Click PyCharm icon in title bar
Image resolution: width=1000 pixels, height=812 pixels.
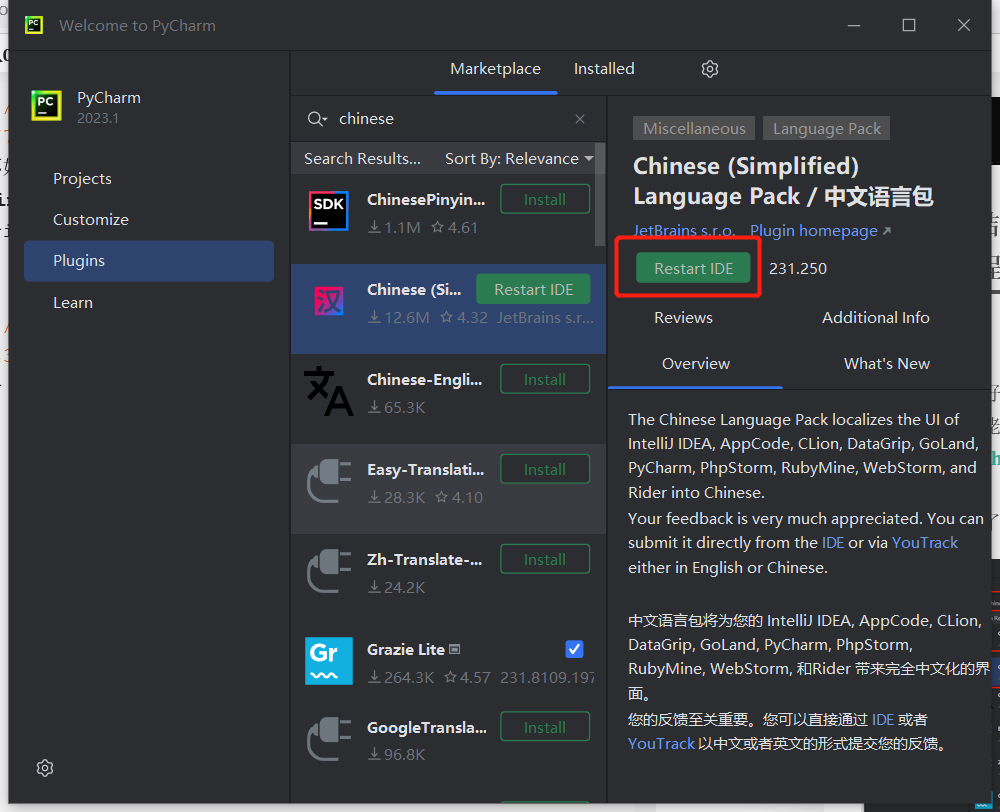tap(34, 25)
